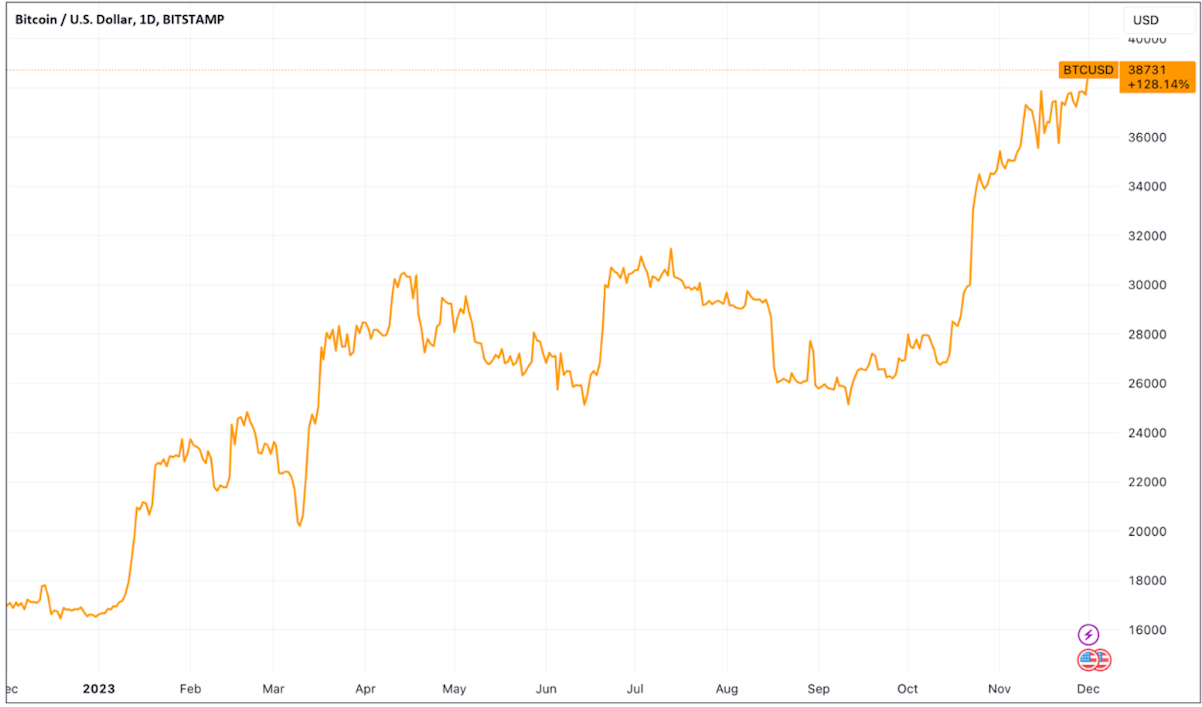
Task: Click the Jul label on time axis
Action: click(x=634, y=689)
